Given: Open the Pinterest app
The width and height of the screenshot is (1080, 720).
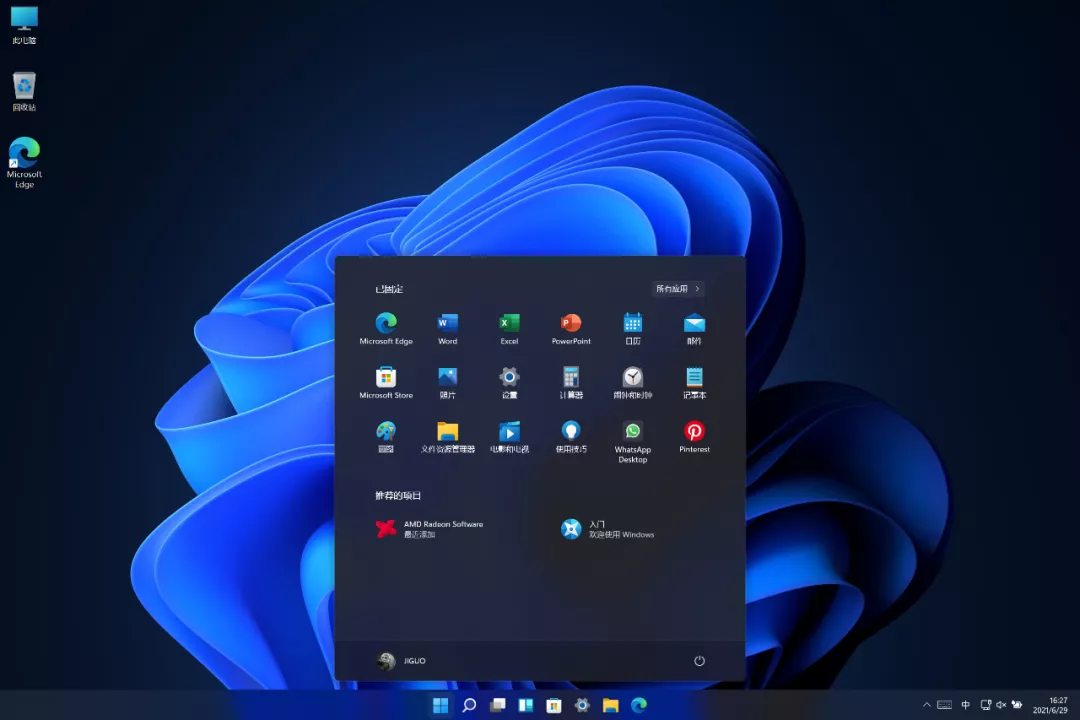Looking at the screenshot, I should click(x=694, y=437).
